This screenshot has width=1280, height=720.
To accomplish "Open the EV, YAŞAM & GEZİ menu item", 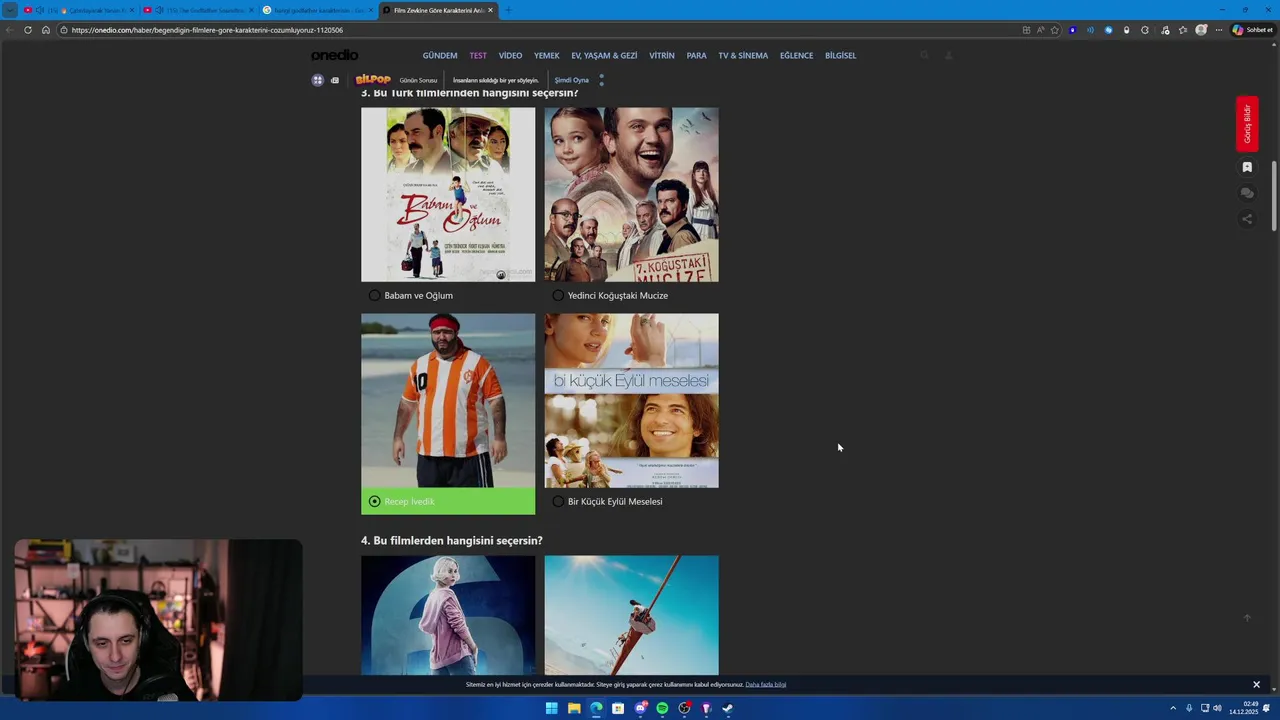I will pyautogui.click(x=604, y=56).
